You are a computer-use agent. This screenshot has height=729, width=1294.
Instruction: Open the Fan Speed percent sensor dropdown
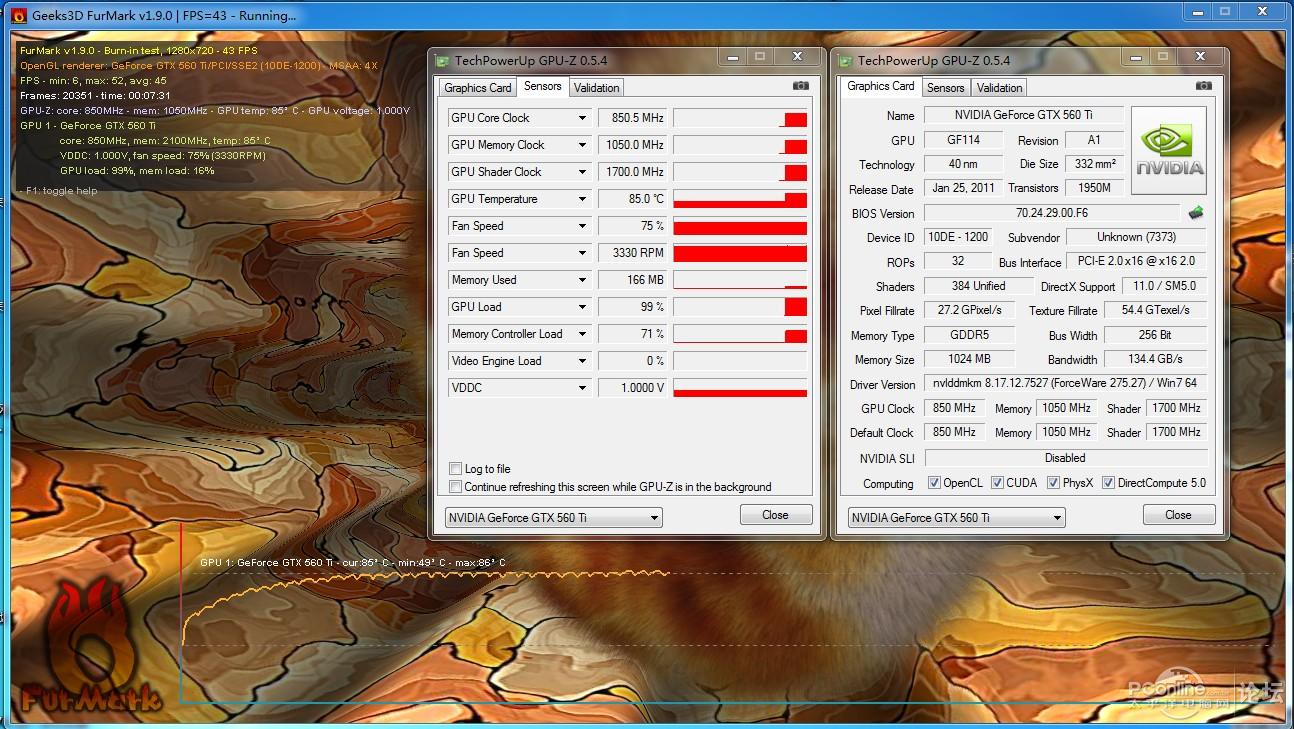tap(582, 226)
